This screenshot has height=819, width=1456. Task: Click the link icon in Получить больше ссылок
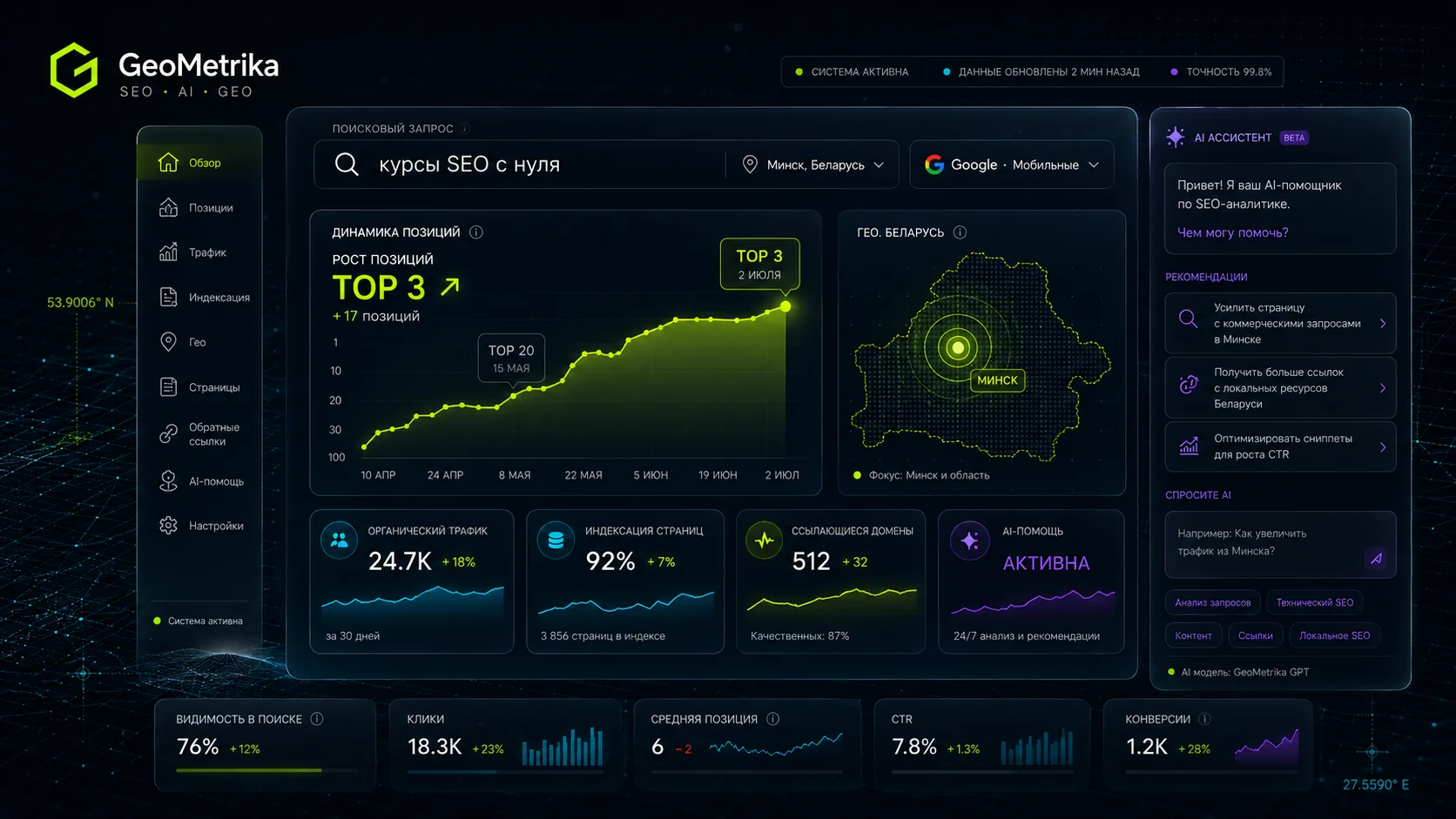[x=1188, y=384]
